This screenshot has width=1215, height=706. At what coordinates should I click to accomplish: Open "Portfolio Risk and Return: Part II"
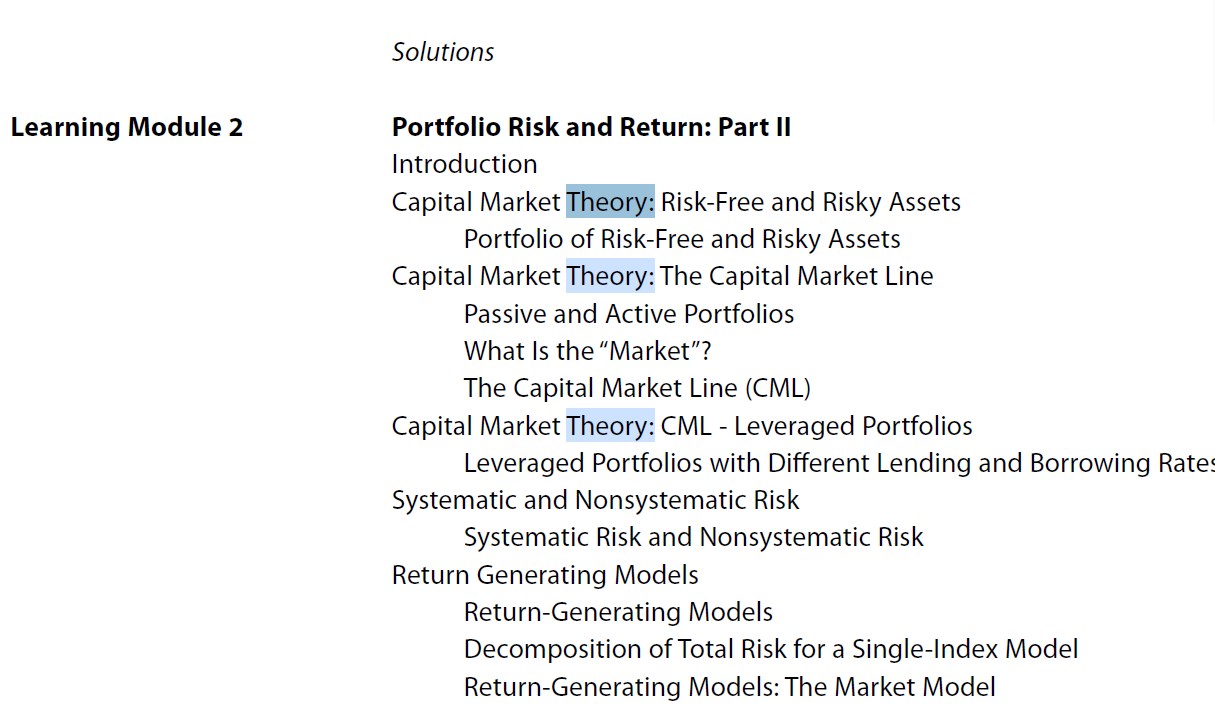pyautogui.click(x=591, y=127)
